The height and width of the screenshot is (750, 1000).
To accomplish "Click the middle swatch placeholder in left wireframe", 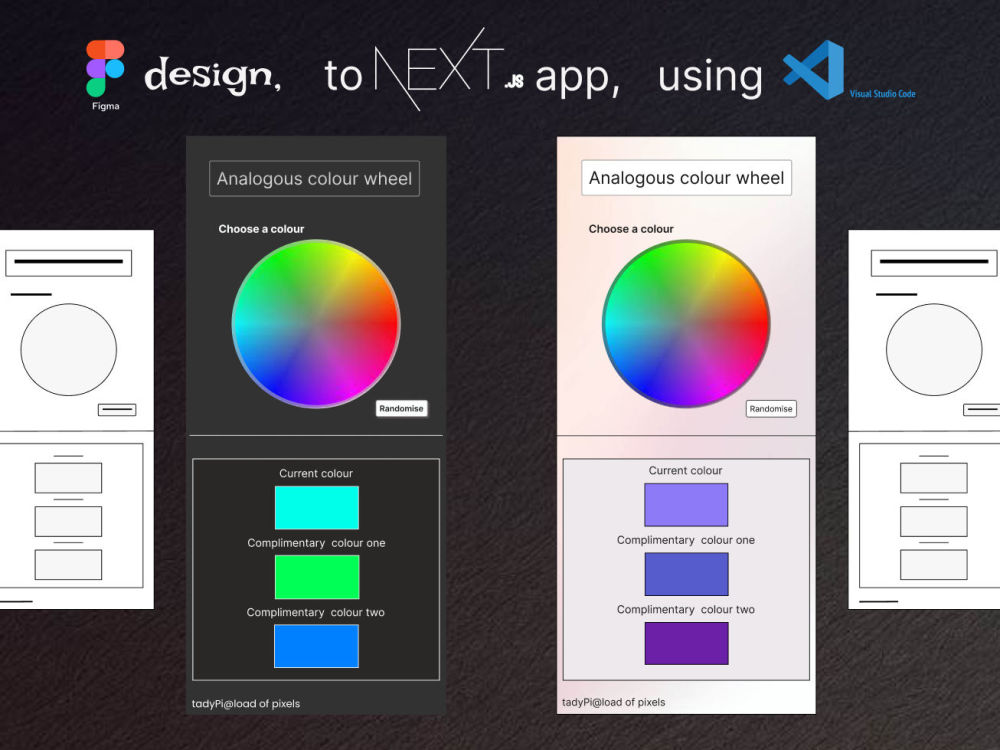I will coord(68,522).
